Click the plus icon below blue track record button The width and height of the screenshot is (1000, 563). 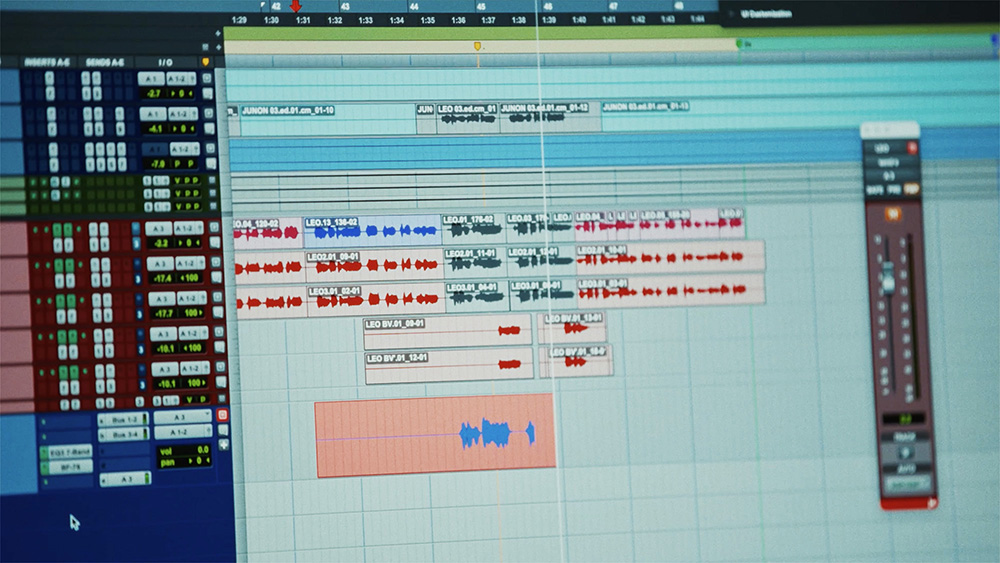coord(223,445)
